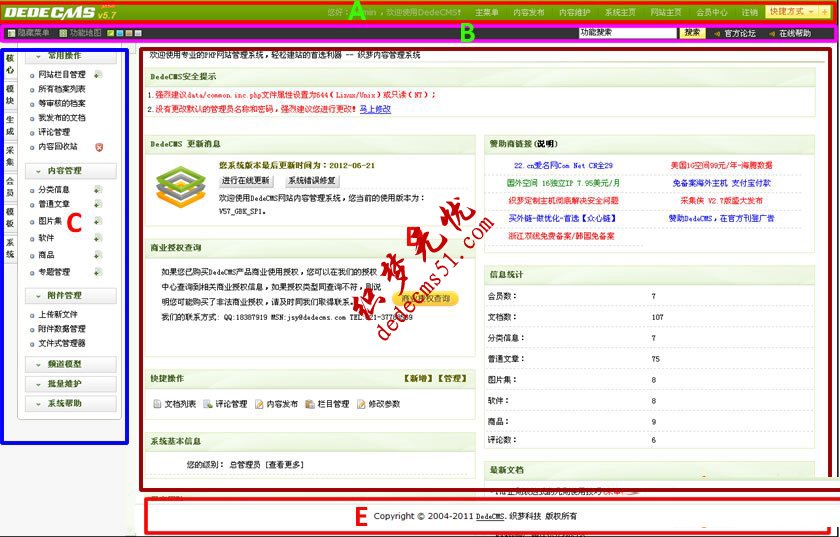Collapse the 内容管理 menu section
This screenshot has height=537, width=840.
71,171
